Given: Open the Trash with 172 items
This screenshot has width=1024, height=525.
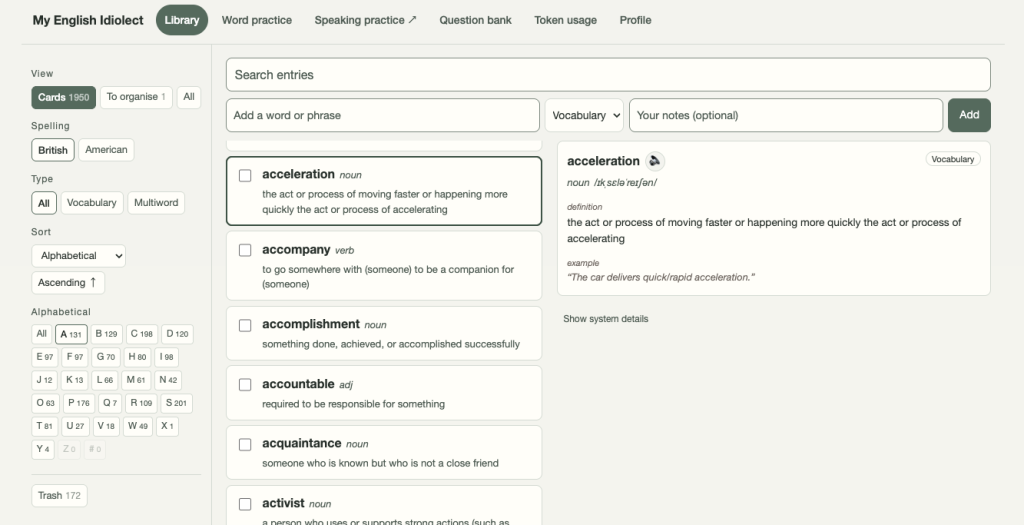Looking at the screenshot, I should pos(59,496).
